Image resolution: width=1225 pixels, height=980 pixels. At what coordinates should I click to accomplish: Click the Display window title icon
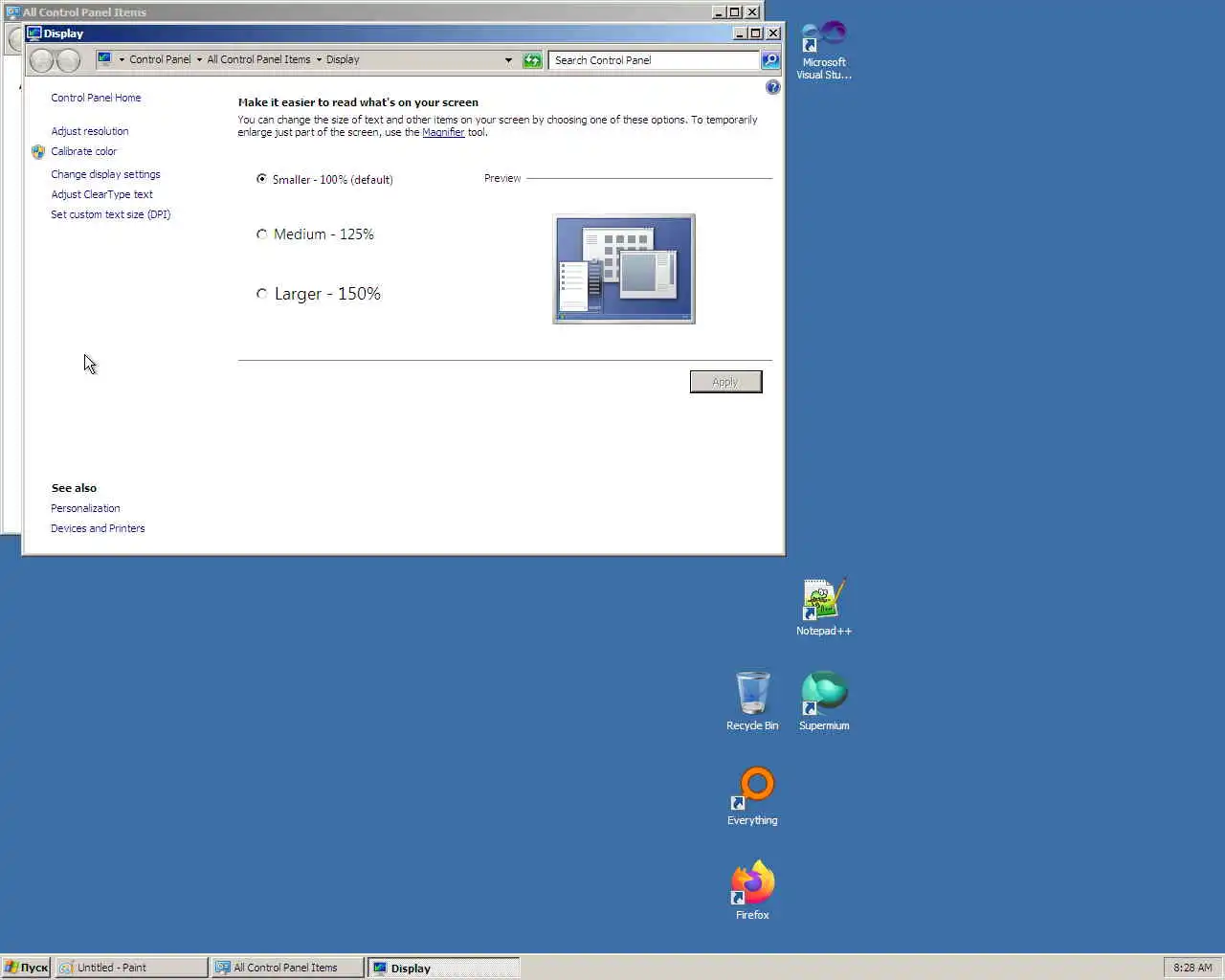[34, 33]
